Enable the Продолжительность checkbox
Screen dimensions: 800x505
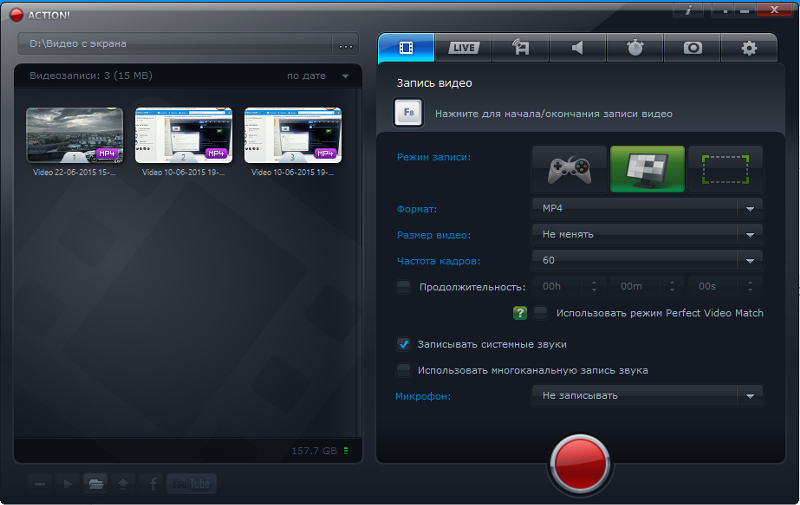(404, 287)
